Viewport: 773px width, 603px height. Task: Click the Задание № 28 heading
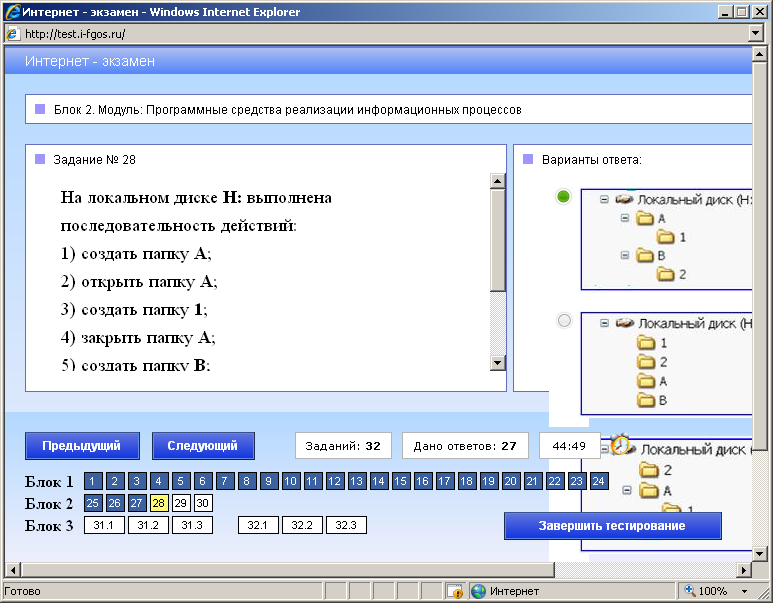click(x=95, y=160)
